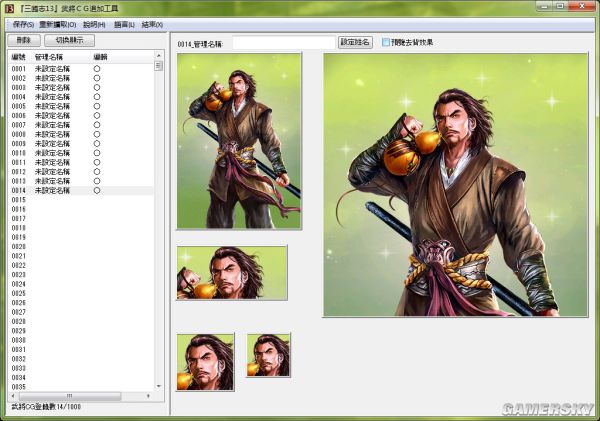This screenshot has width=600, height=421.
Task: Open the 語言(L) menu
Action: point(124,24)
